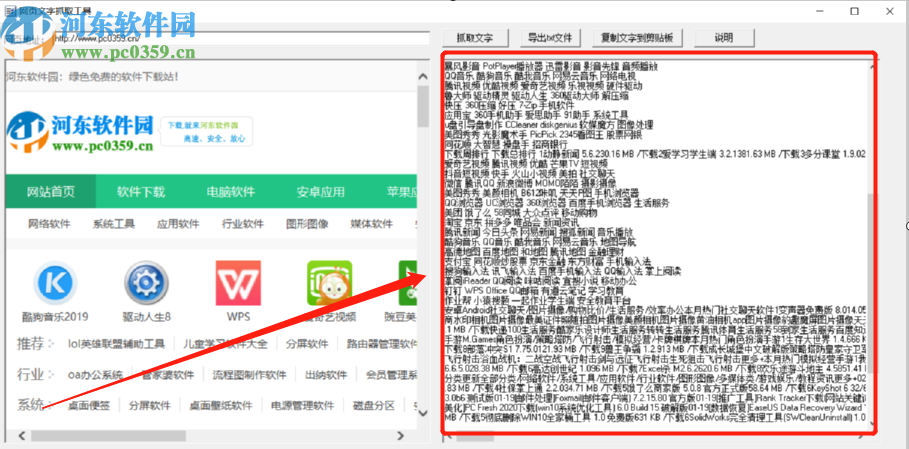
Task: Click the 爱奇艺视频 app icon
Action: pos(329,283)
